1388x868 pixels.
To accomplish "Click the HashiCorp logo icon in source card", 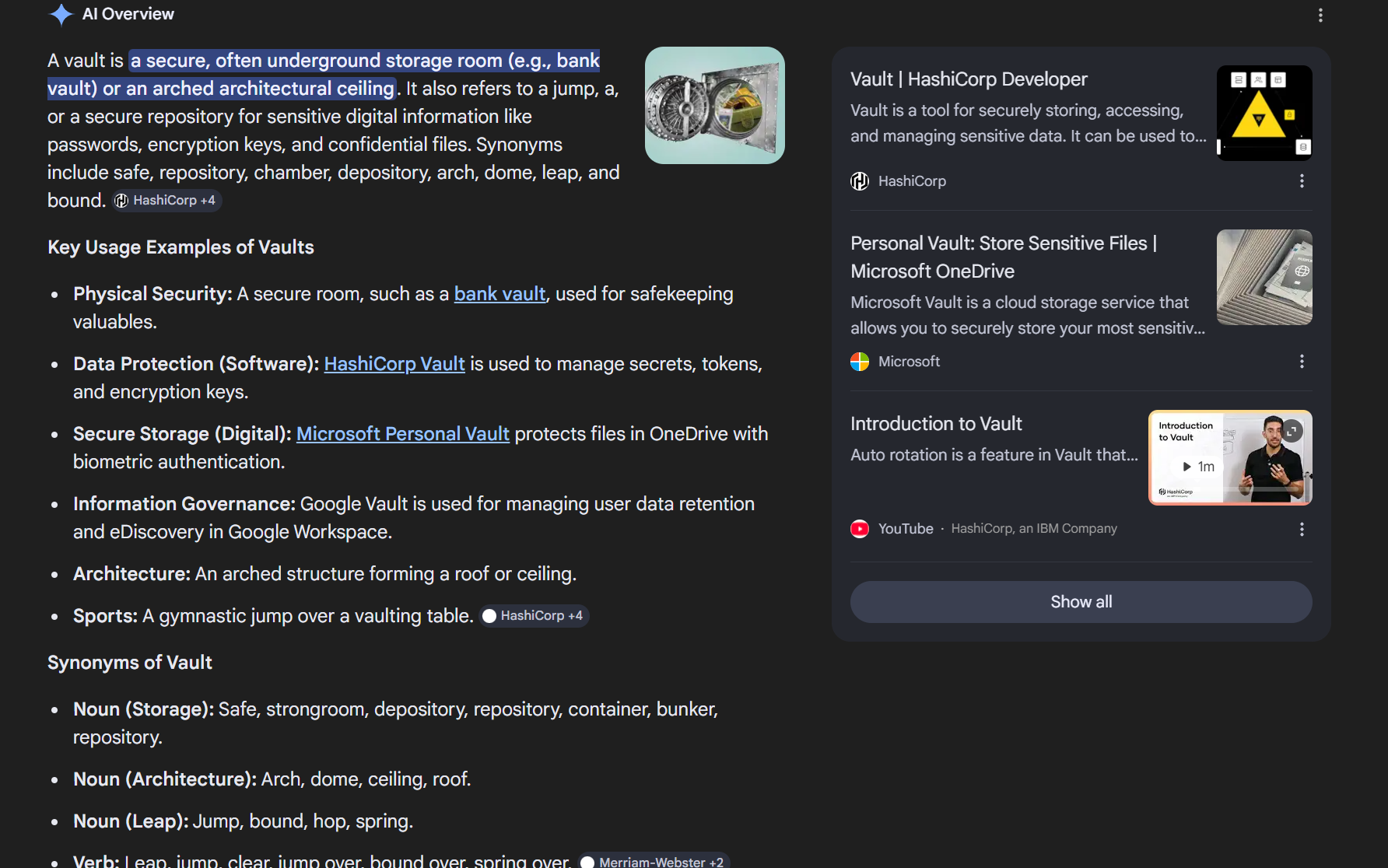I will pyautogui.click(x=860, y=181).
